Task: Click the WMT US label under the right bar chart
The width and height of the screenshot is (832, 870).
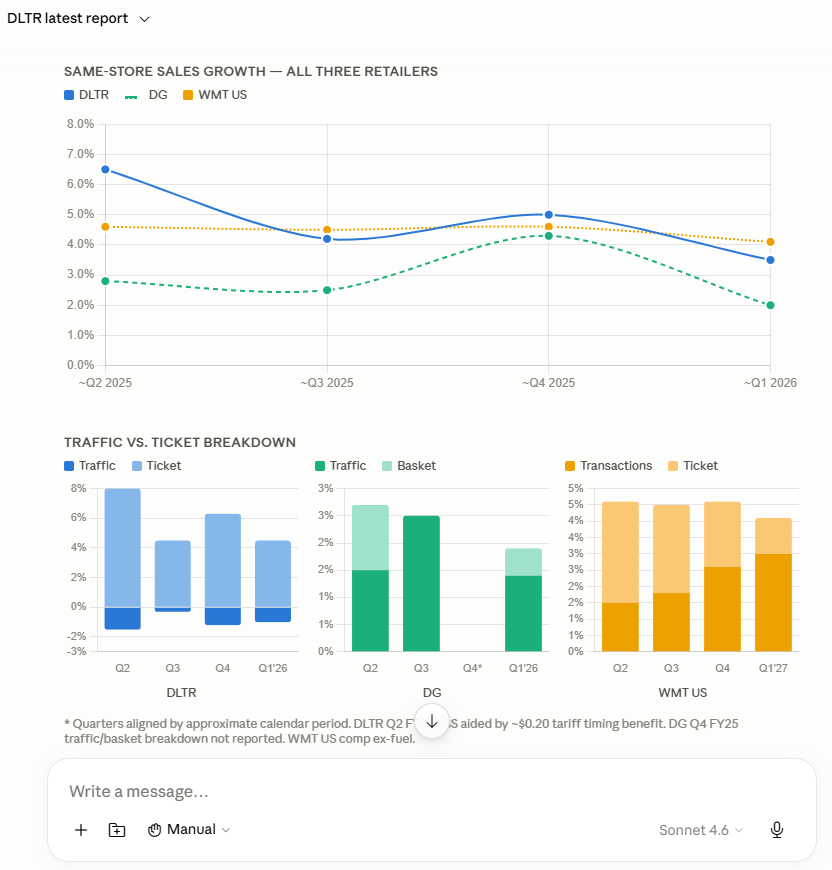Action: click(683, 692)
